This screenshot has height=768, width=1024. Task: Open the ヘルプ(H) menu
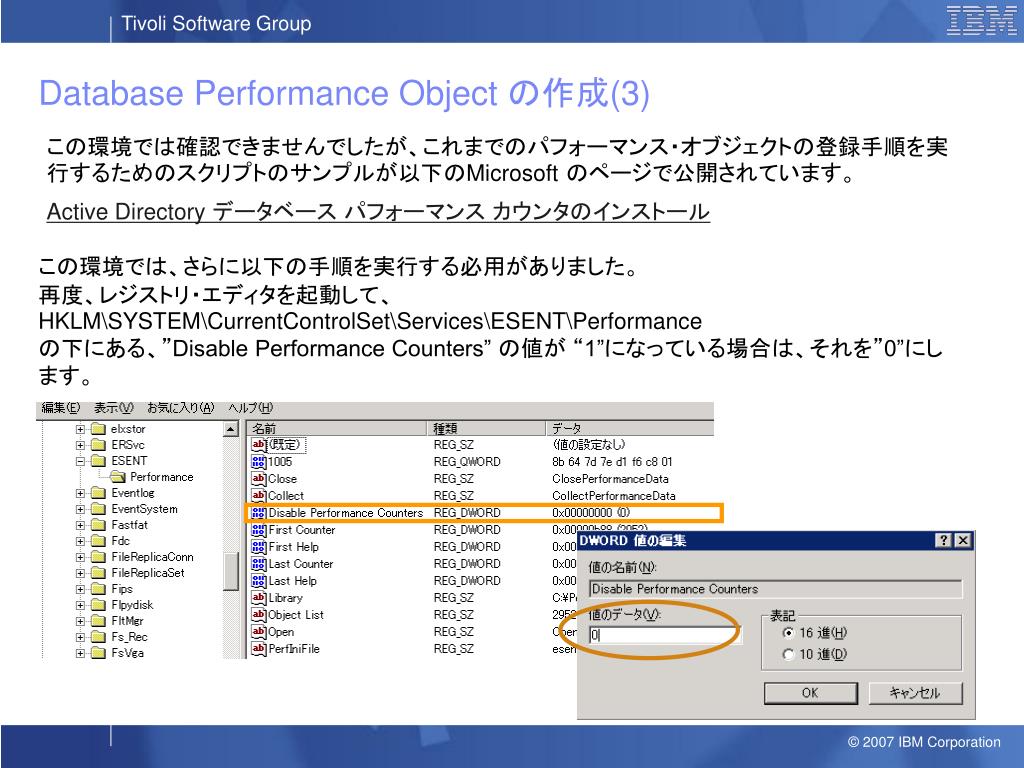pyautogui.click(x=251, y=408)
